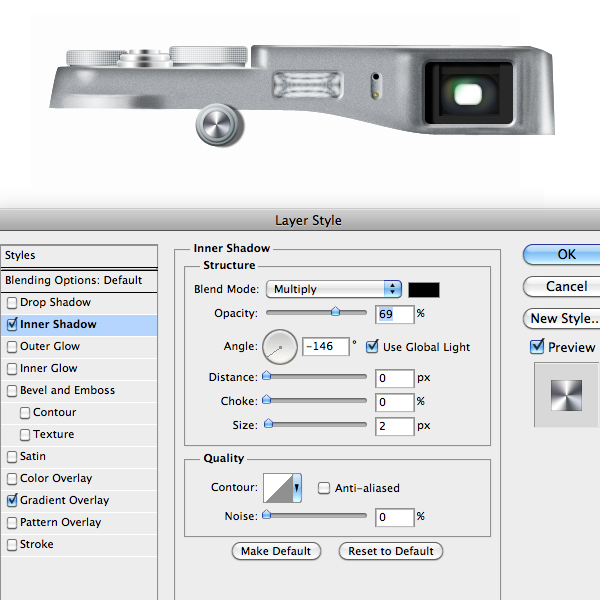Open the Blend Mode Multiply dropdown
The height and width of the screenshot is (600, 600).
(334, 289)
